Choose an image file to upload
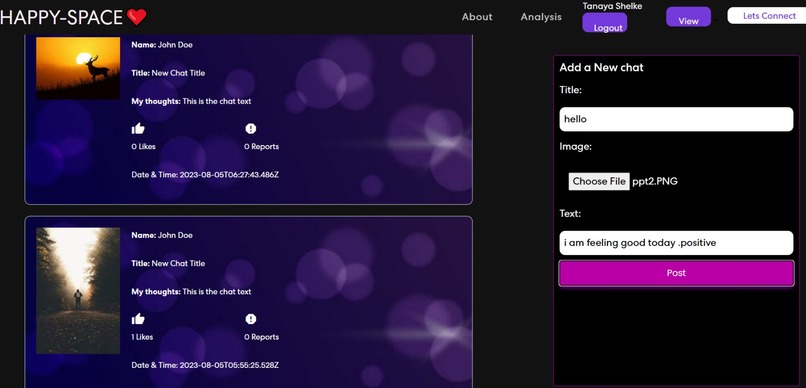Image resolution: width=806 pixels, height=388 pixels. 599,181
